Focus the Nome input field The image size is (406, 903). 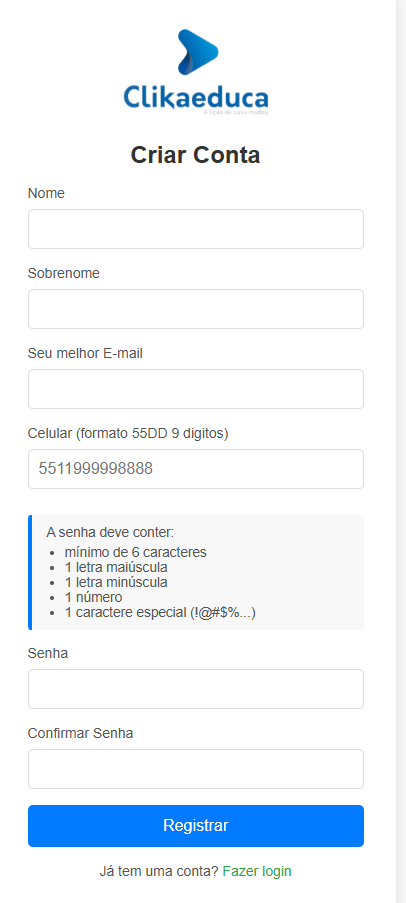(x=196, y=229)
